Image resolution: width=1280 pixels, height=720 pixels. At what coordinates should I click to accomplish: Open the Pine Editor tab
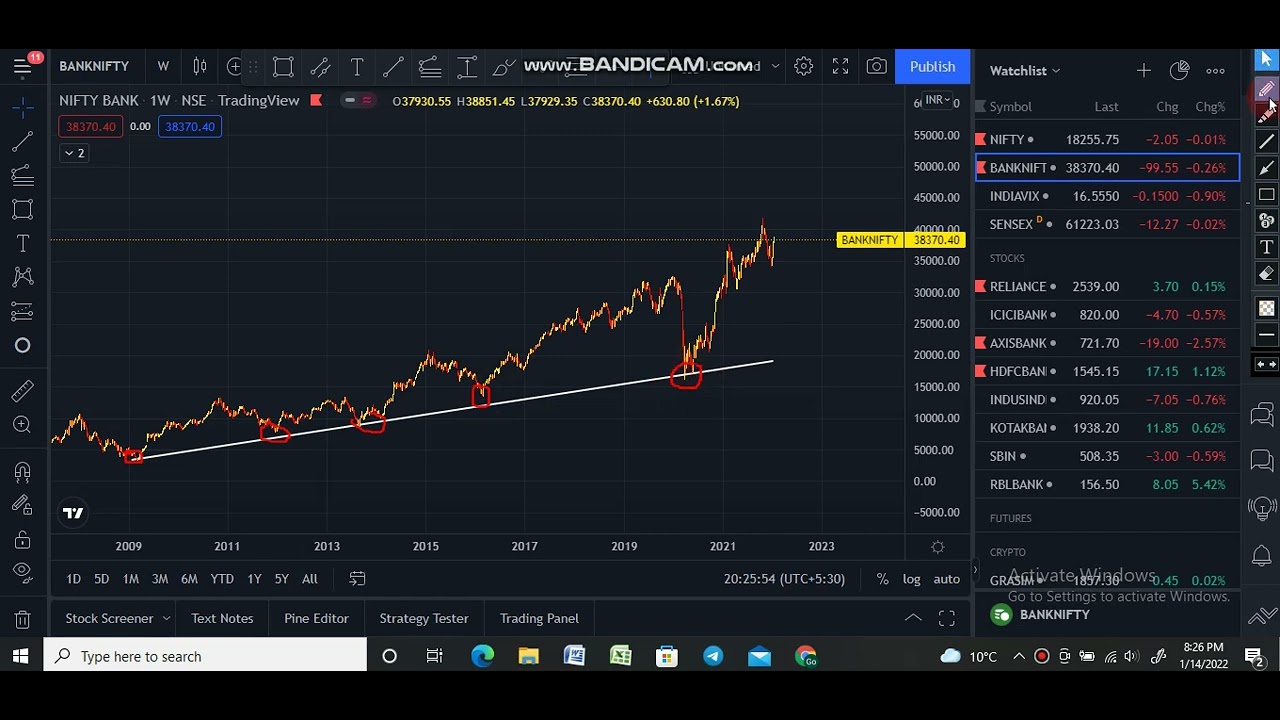click(x=316, y=619)
